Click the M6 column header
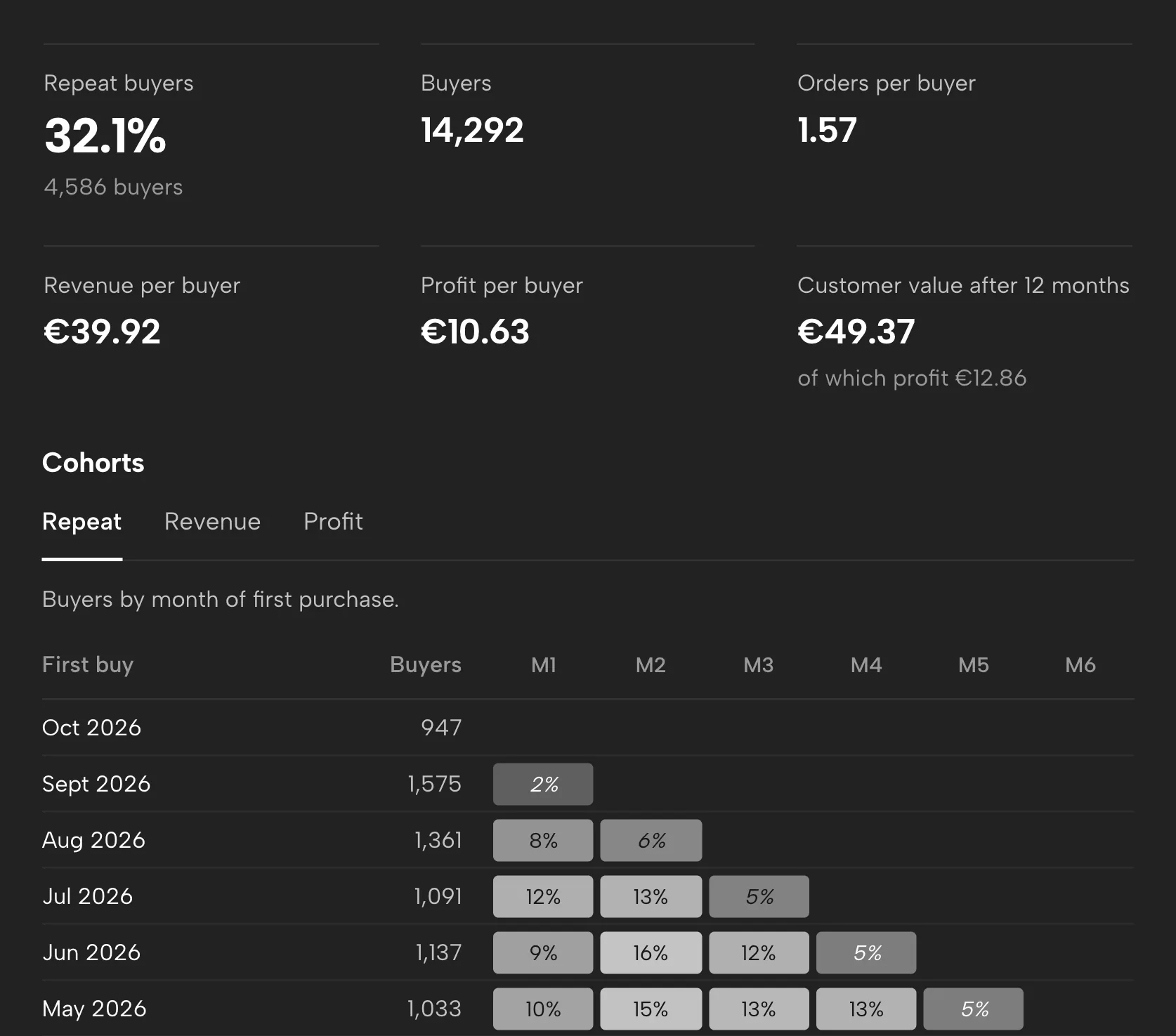Image resolution: width=1176 pixels, height=1036 pixels. 1080,664
